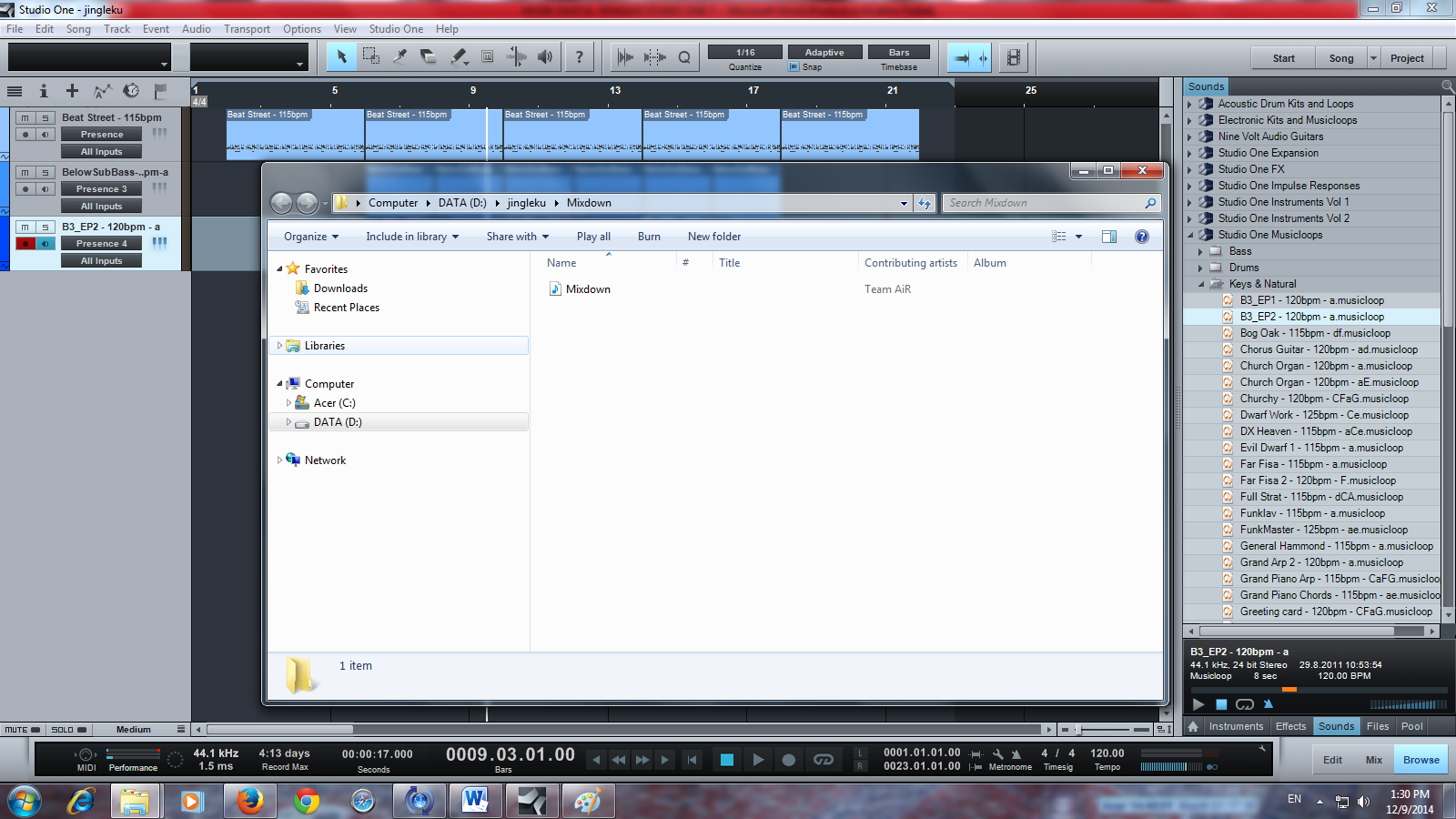Click the Mix view button
This screenshot has height=819, width=1456.
click(1373, 760)
